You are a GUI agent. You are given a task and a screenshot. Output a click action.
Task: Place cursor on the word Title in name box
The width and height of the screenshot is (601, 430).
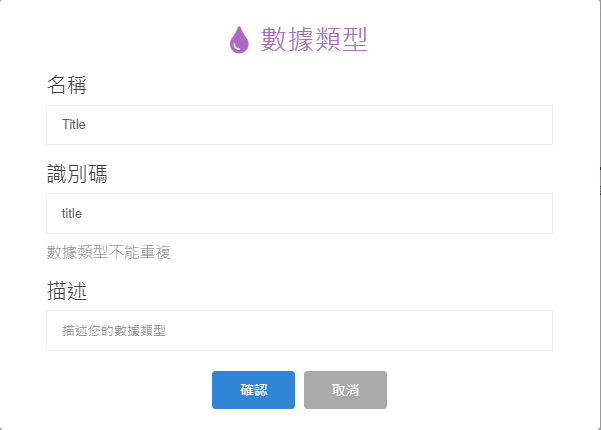point(74,125)
